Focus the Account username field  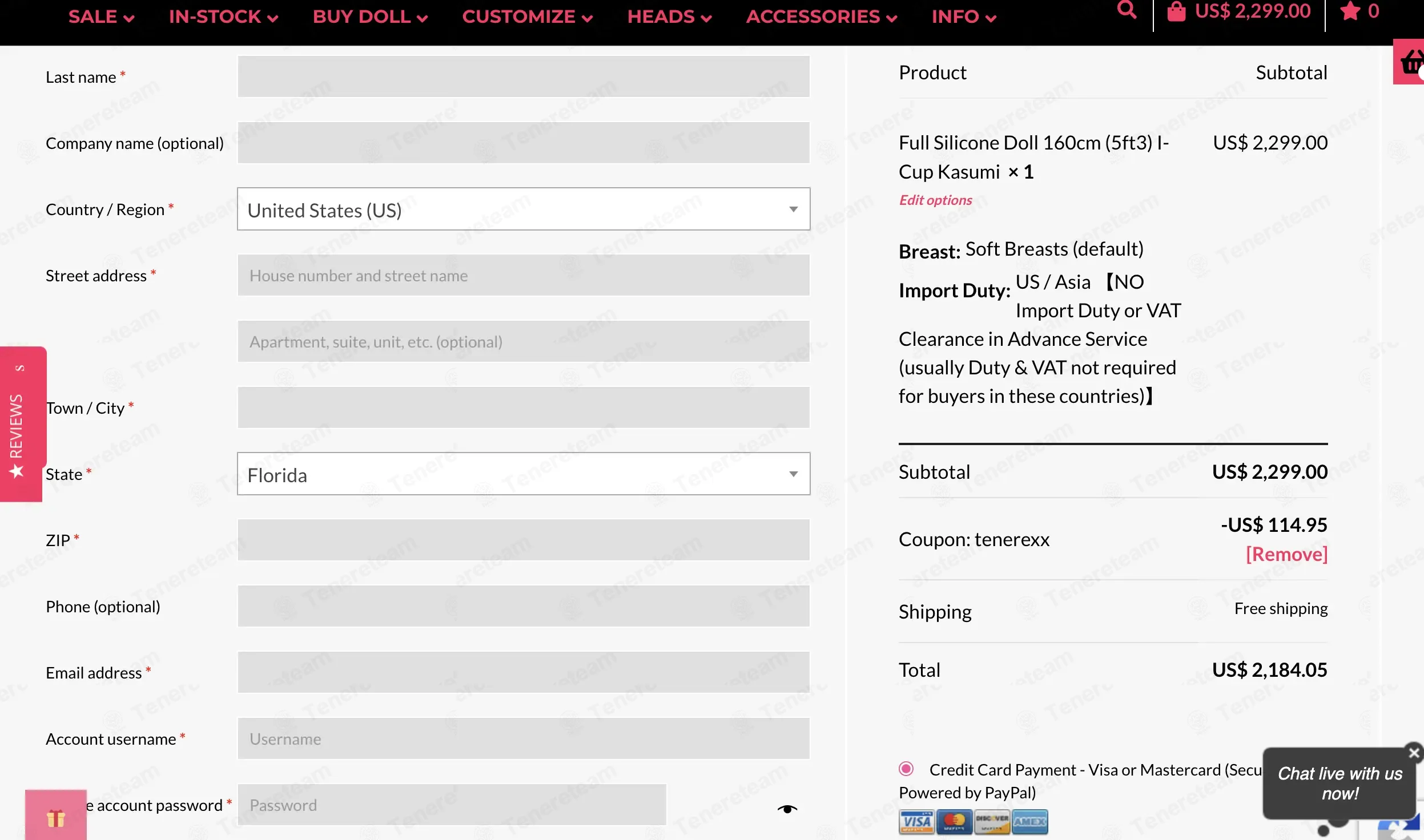(x=524, y=739)
